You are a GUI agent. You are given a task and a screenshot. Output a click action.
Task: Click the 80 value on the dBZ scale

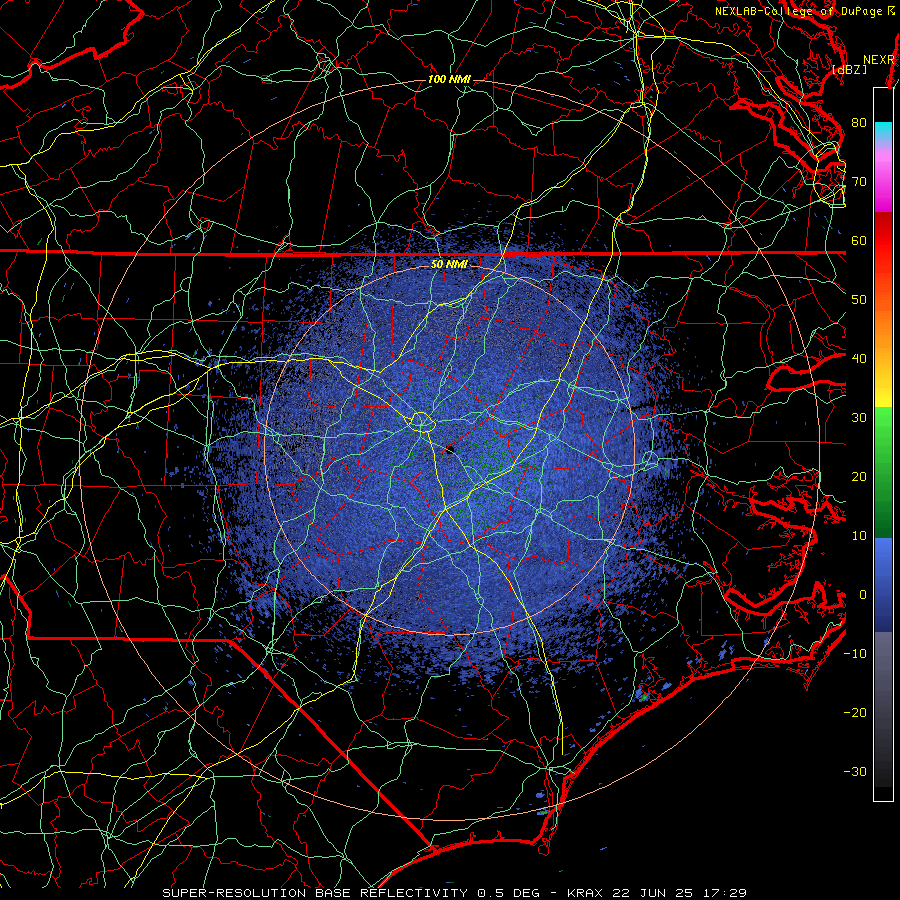click(859, 123)
